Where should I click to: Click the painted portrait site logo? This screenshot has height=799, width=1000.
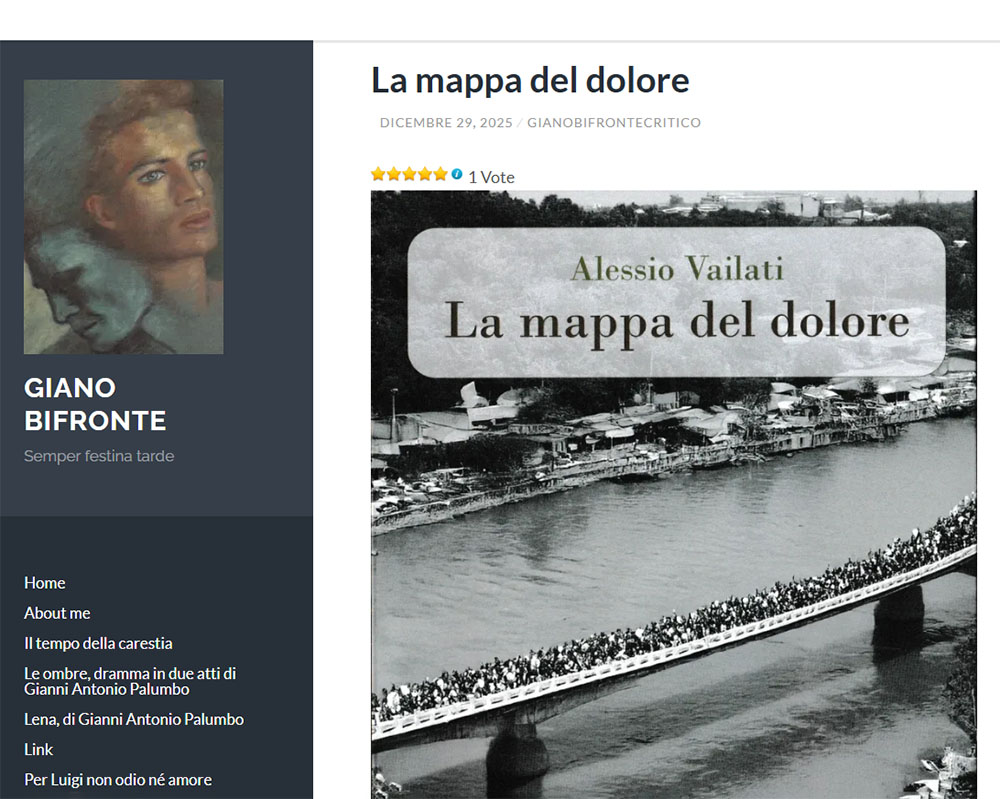124,217
